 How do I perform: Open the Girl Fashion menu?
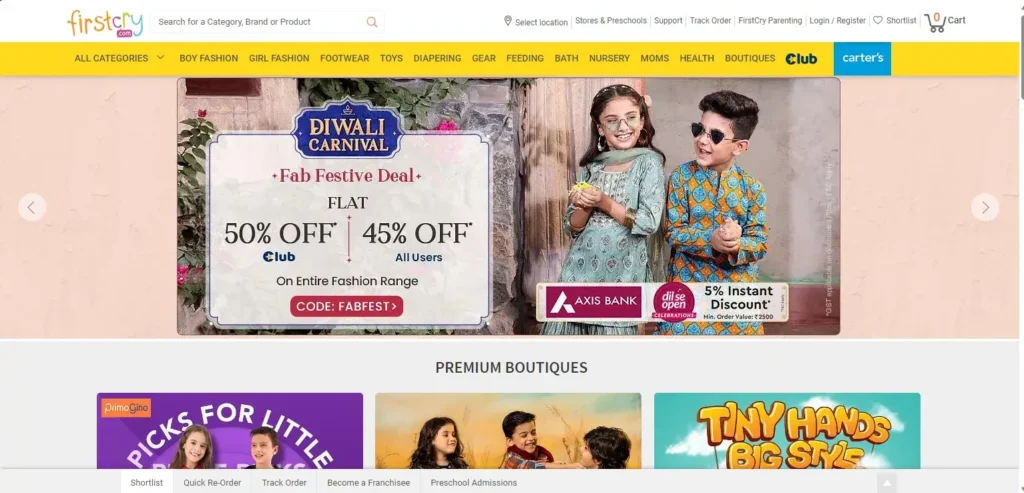tap(279, 58)
